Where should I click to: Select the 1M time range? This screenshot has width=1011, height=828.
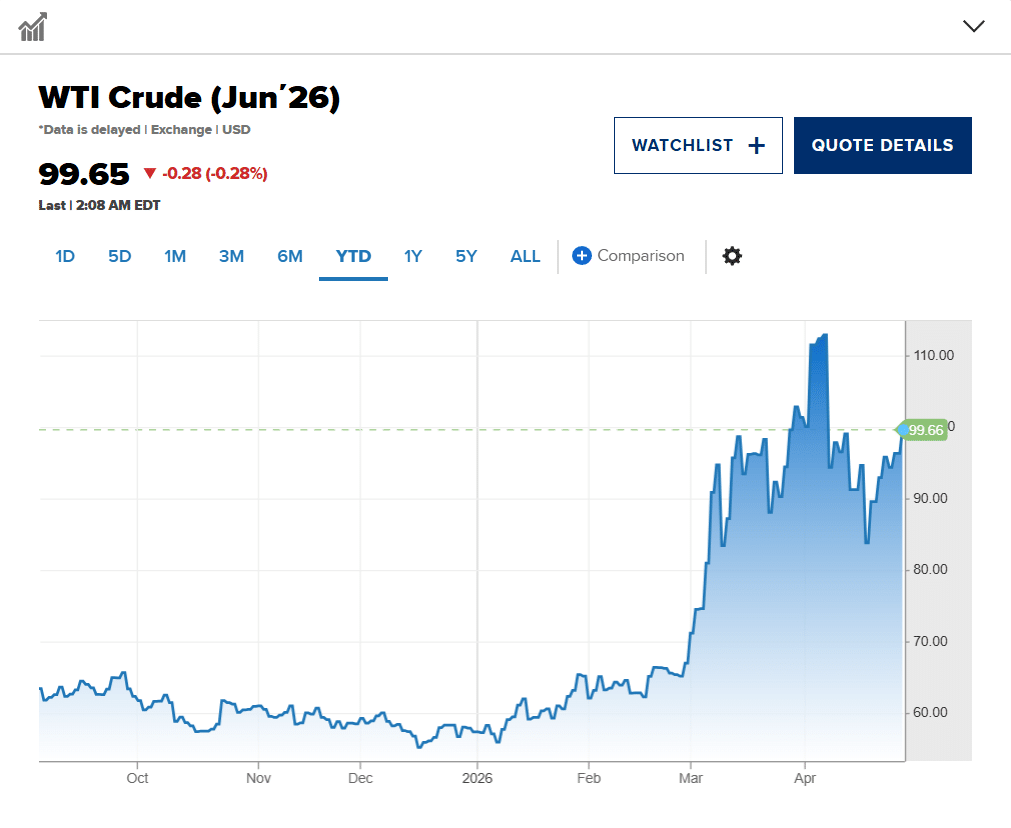coord(175,256)
